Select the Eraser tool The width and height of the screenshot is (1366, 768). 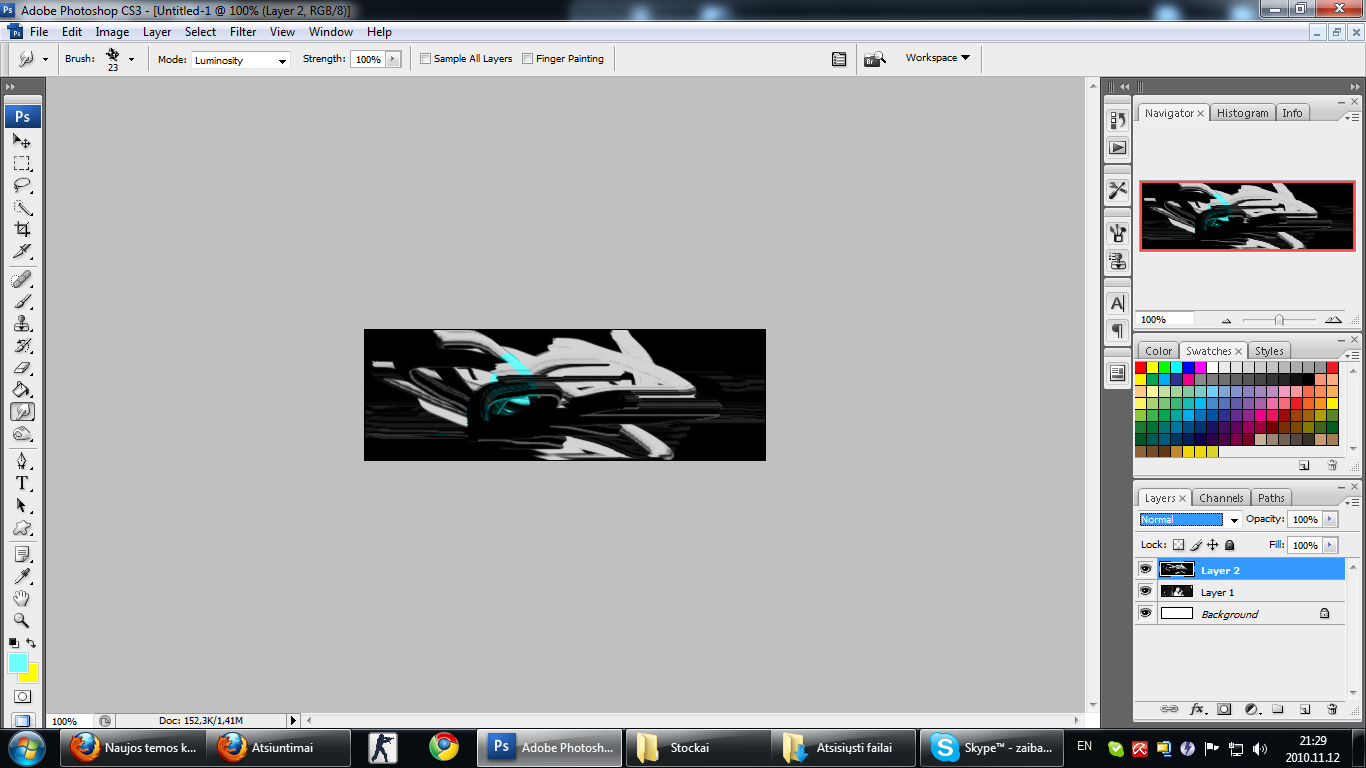[22, 368]
